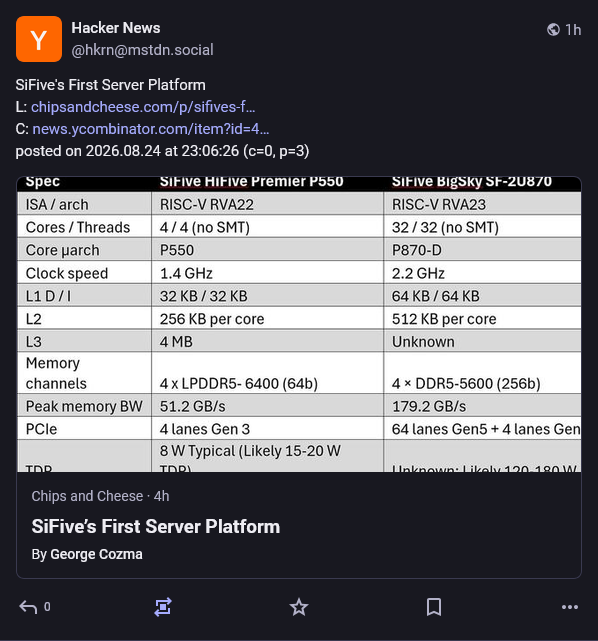
Task: Boost this Hacker News post
Action: 163,607
